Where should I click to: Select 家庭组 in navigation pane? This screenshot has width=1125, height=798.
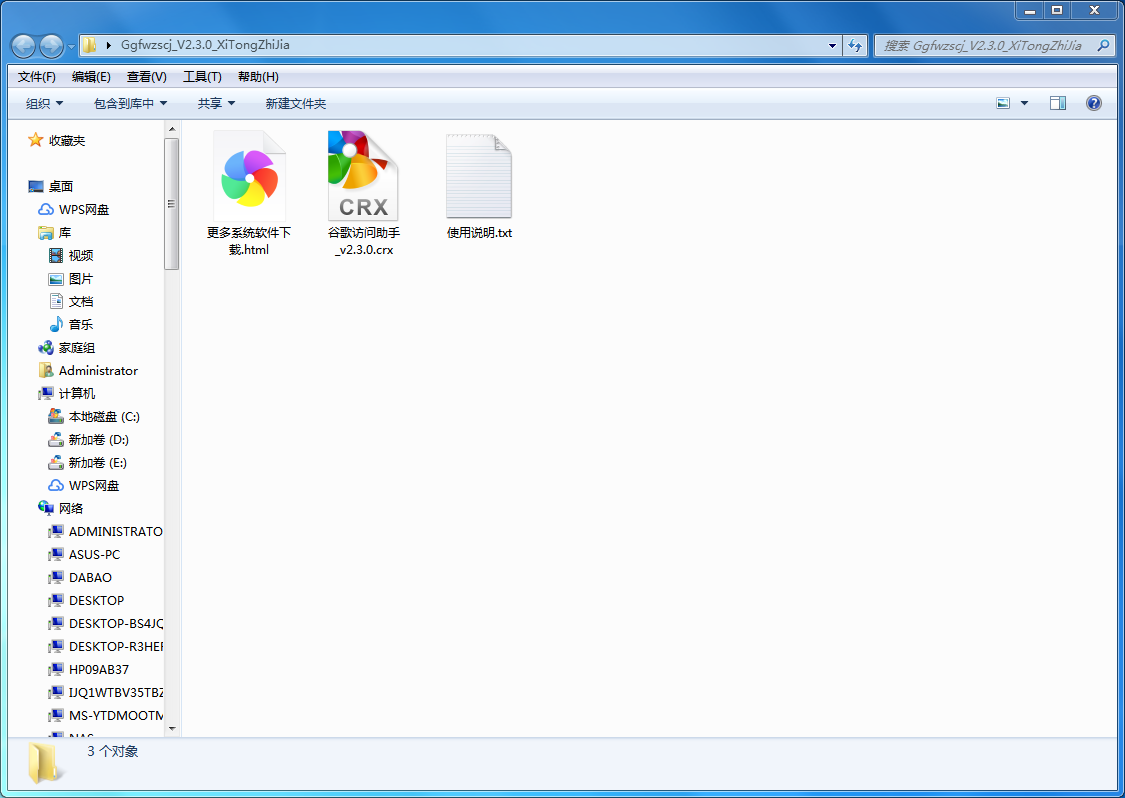pyautogui.click(x=76, y=347)
